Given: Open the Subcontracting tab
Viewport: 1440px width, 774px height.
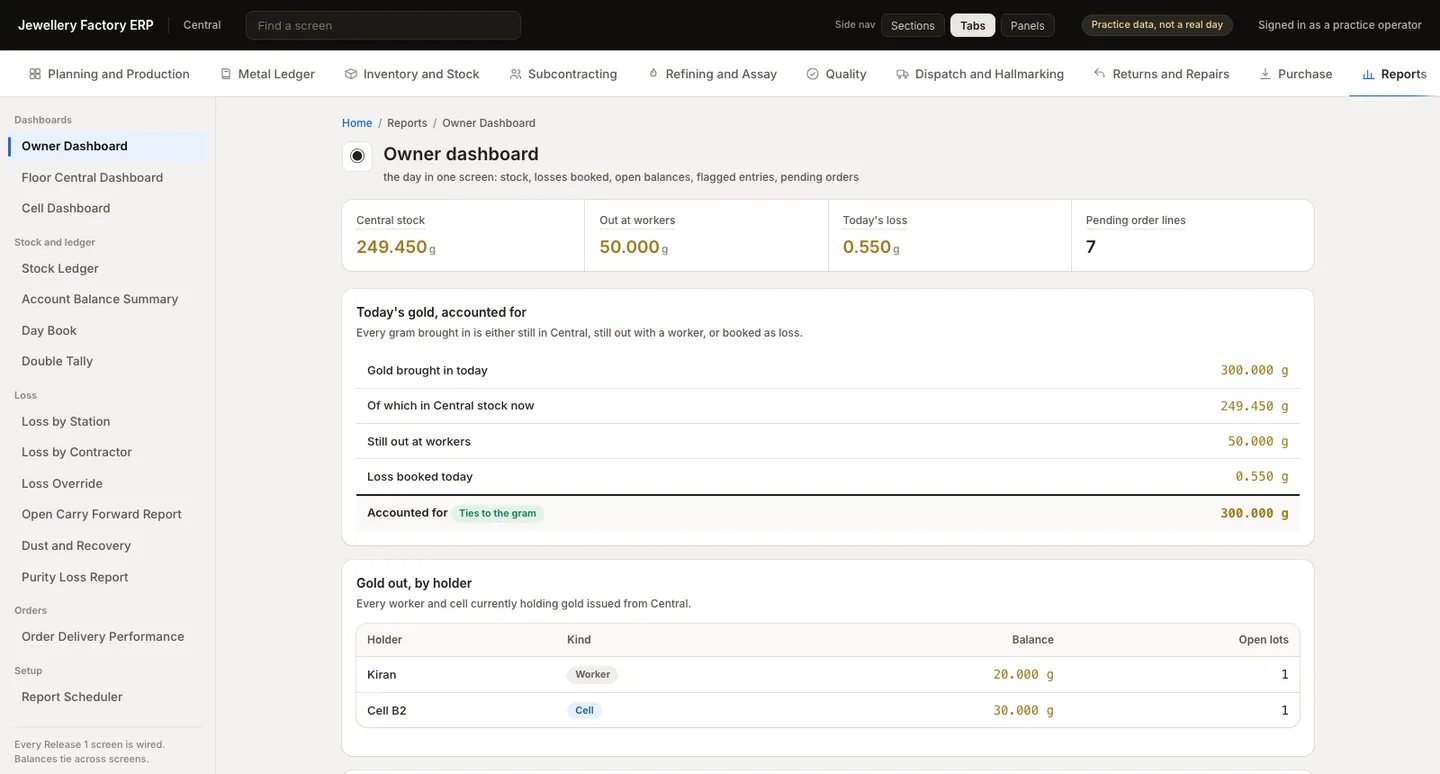Looking at the screenshot, I should 563,74.
